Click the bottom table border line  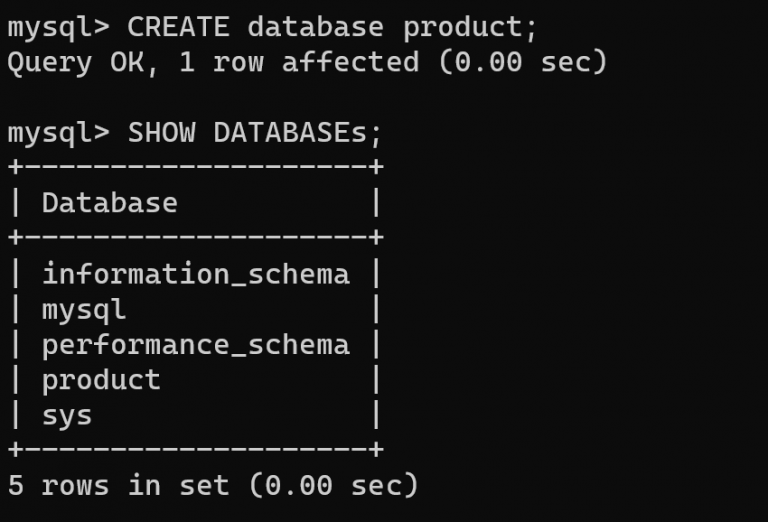tap(195, 449)
